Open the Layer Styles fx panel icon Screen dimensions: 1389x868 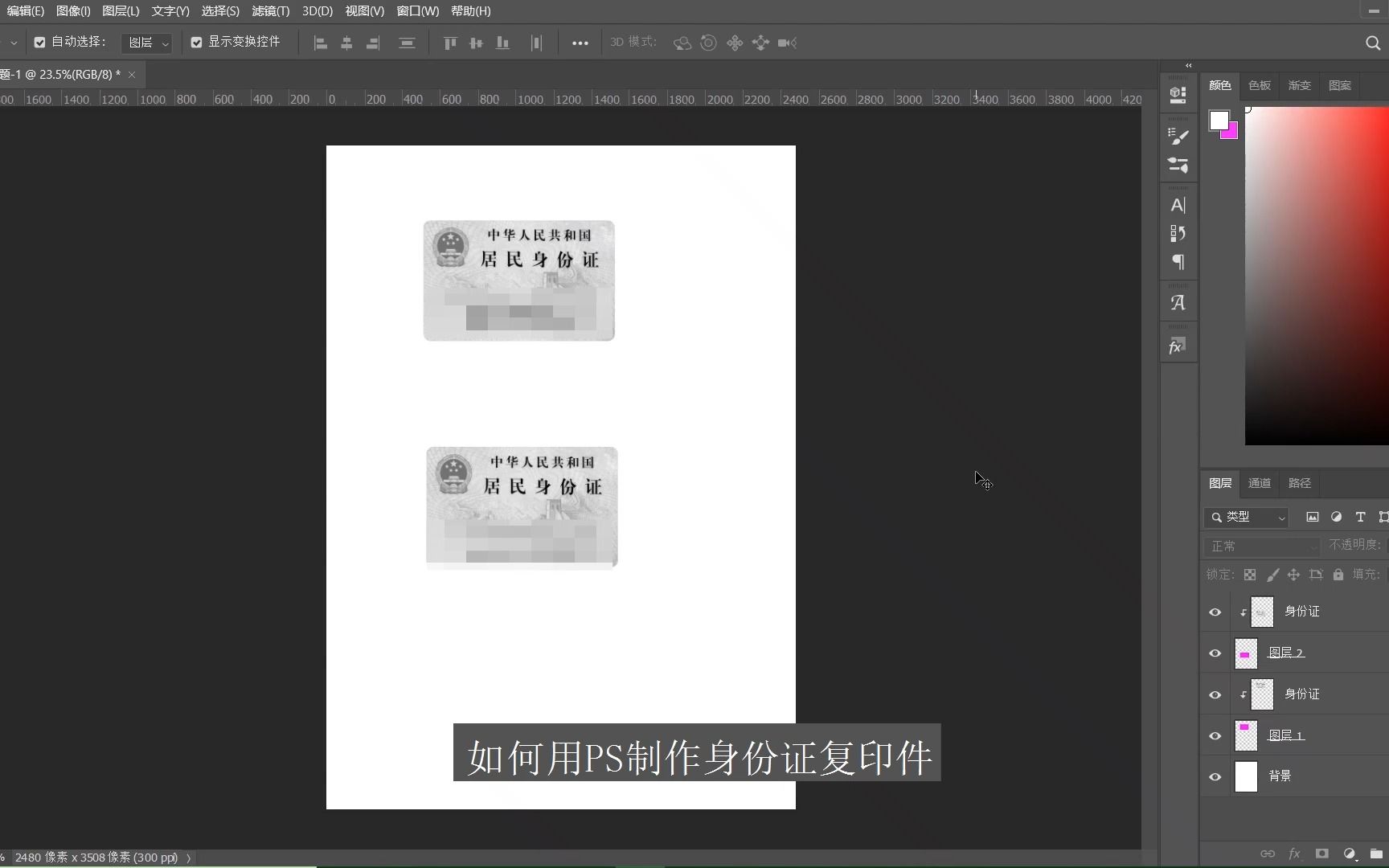pos(1178,344)
